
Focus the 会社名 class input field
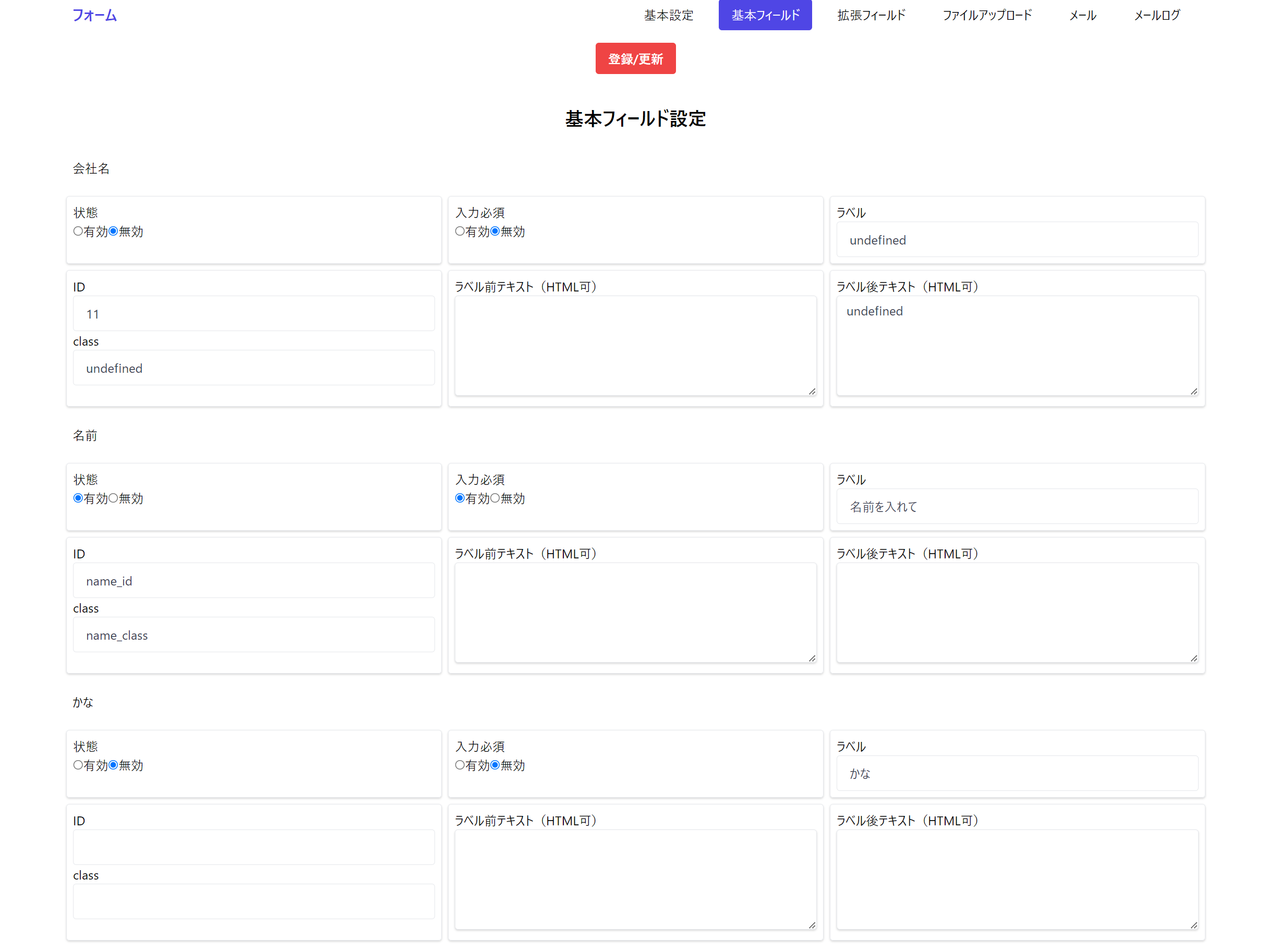click(x=253, y=368)
